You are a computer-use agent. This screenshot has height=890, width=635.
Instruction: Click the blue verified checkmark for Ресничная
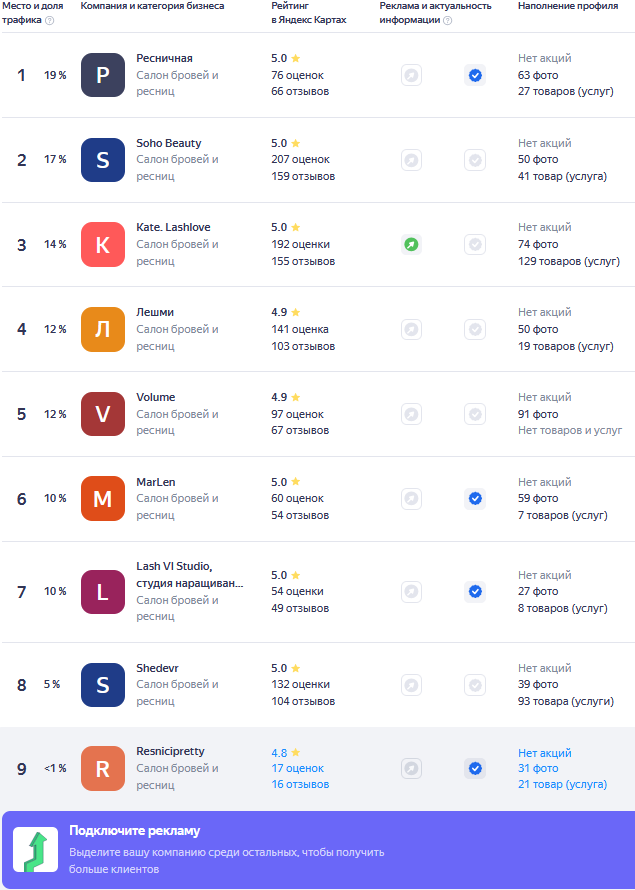475,75
